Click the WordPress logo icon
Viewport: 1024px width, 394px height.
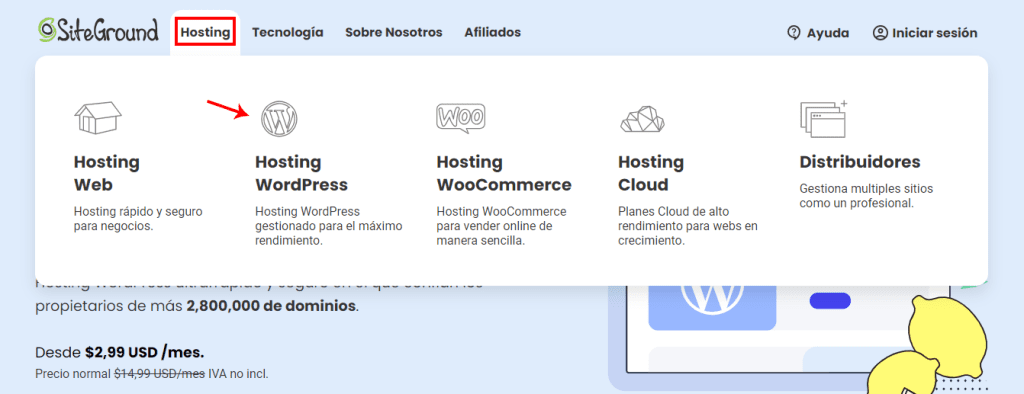[279, 118]
